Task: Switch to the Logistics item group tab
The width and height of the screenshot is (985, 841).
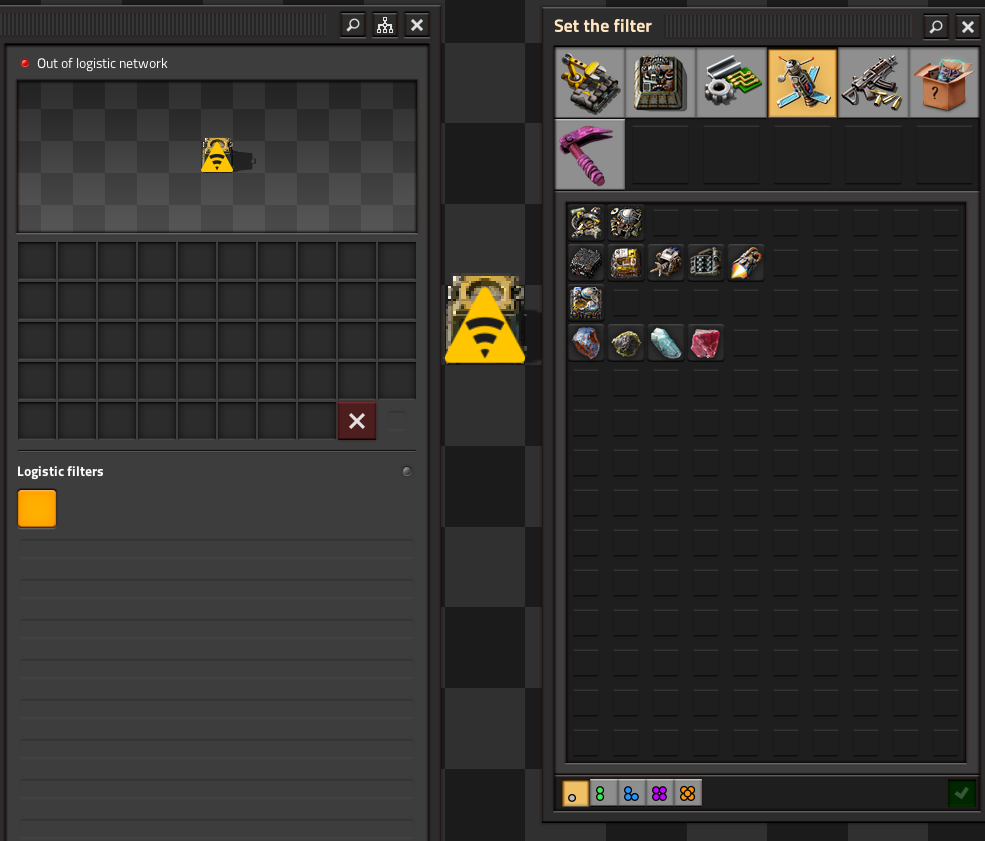Action: (590, 83)
